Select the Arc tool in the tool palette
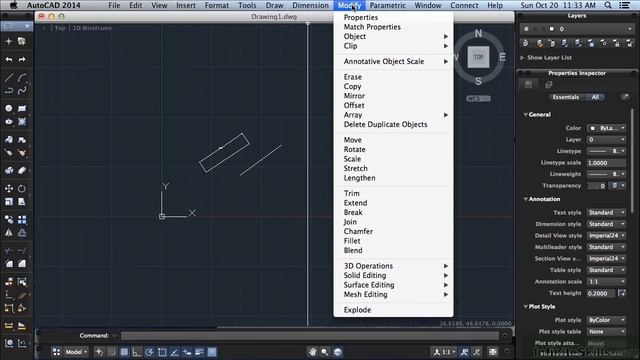The width and height of the screenshot is (640, 360). click(22, 78)
